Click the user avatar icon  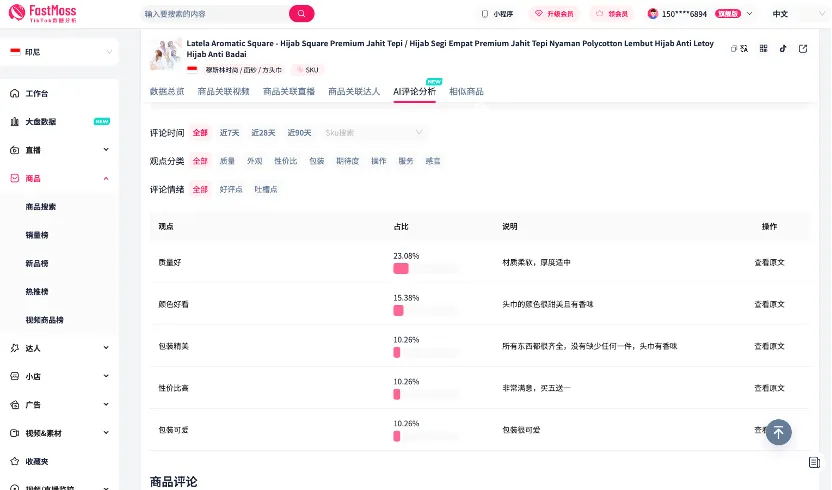[653, 14]
